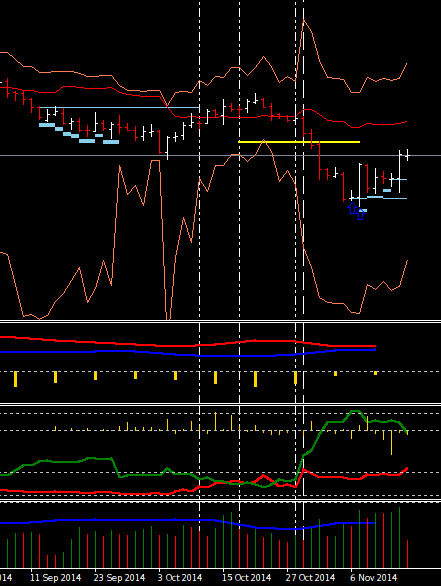Select the long light-blue line above the September candles

tap(119, 108)
